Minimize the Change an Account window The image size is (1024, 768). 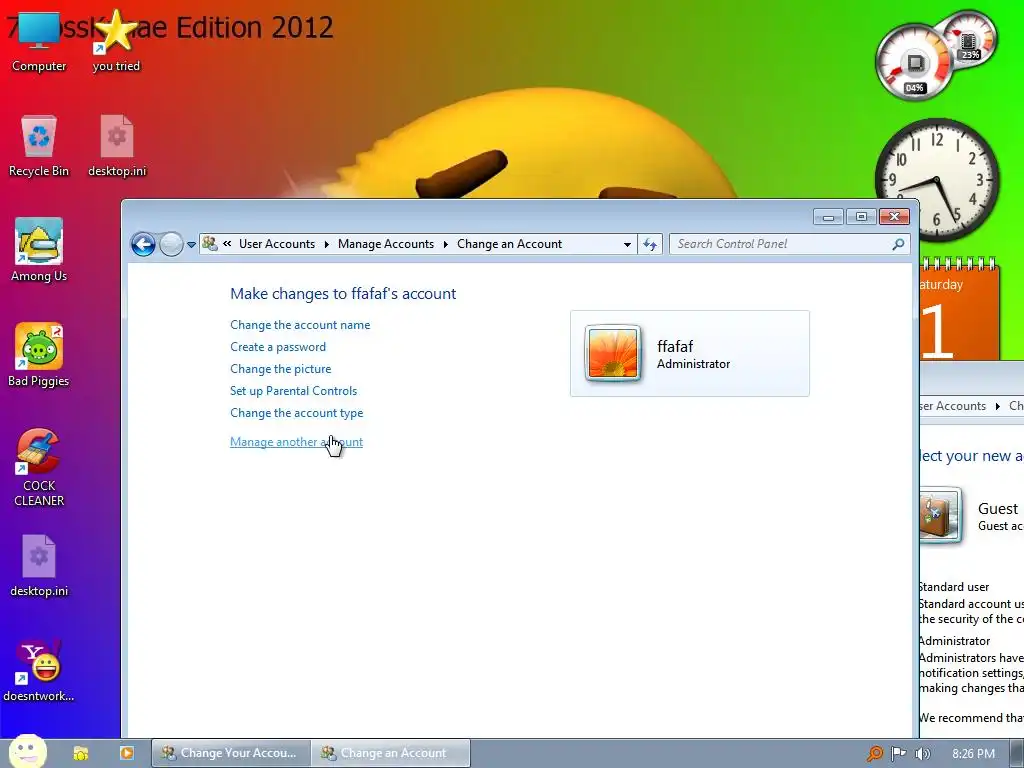828,217
